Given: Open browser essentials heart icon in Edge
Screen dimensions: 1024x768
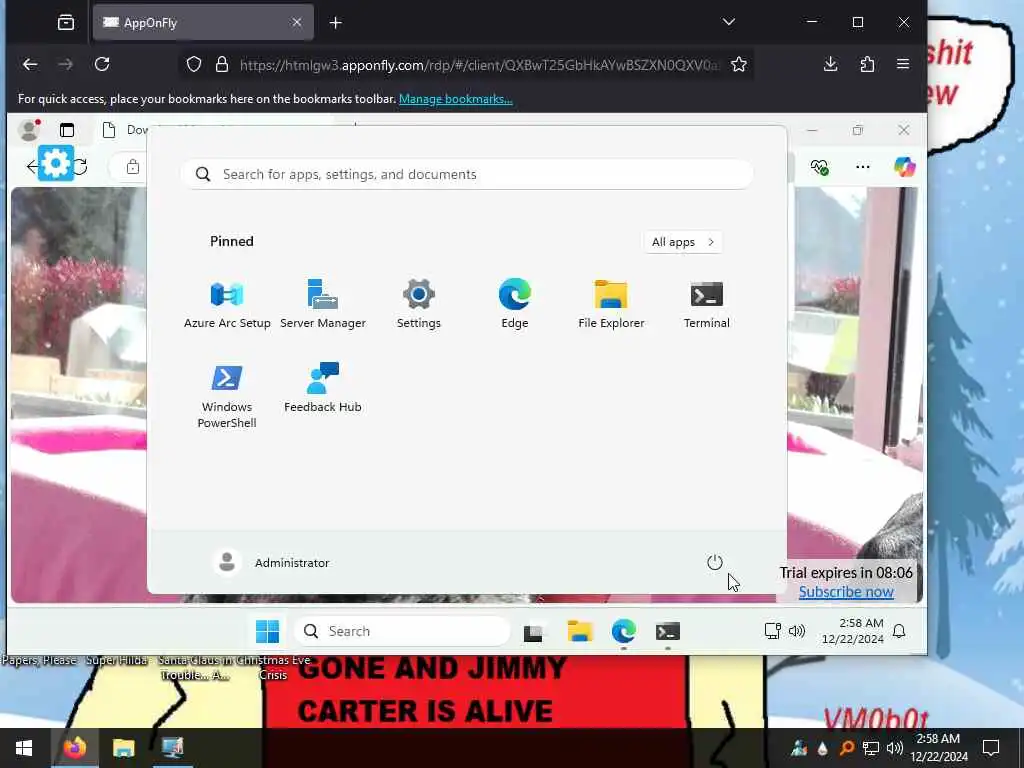Looking at the screenshot, I should 820,167.
